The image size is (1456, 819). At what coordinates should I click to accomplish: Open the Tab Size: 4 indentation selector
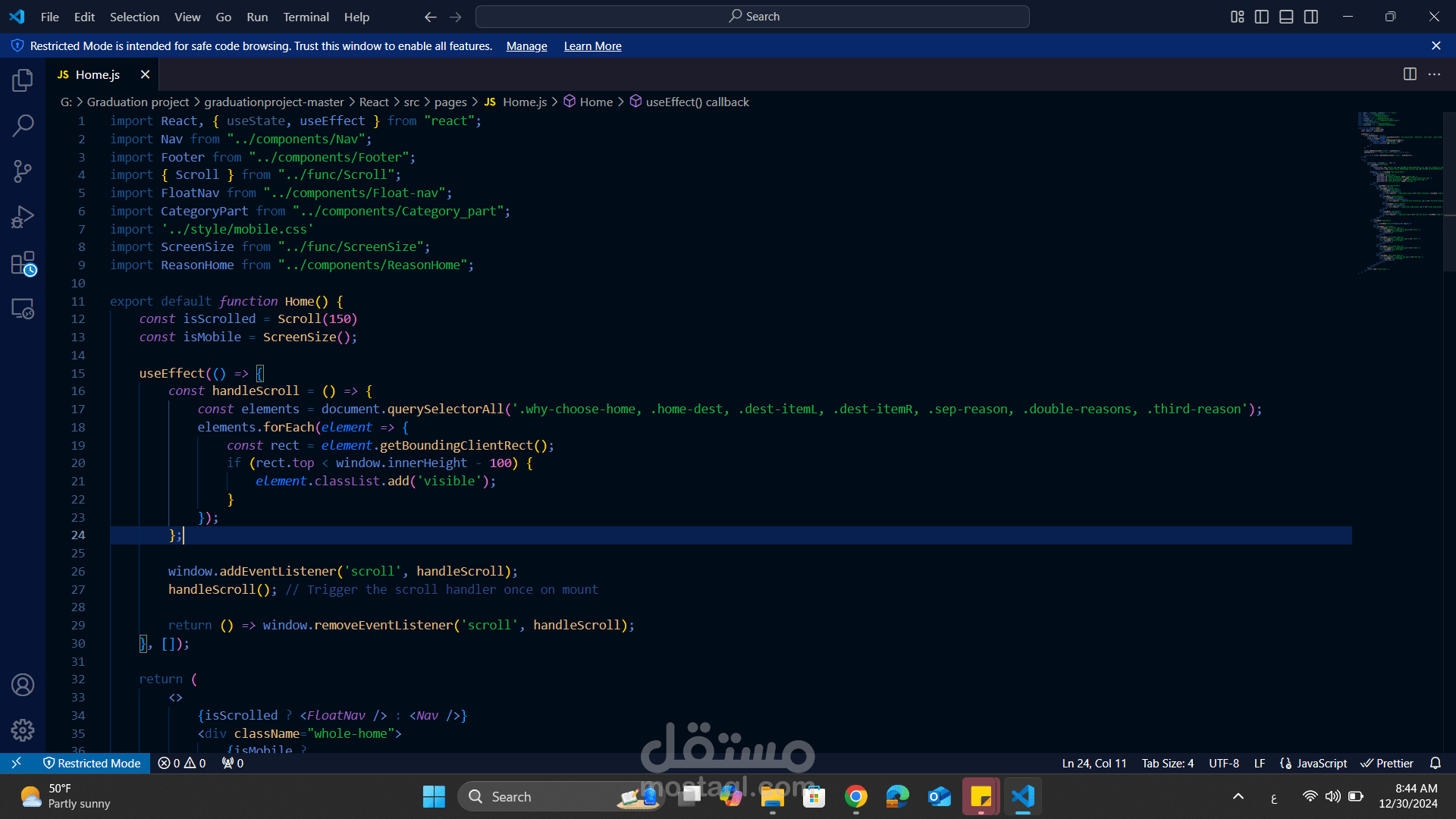1167,763
